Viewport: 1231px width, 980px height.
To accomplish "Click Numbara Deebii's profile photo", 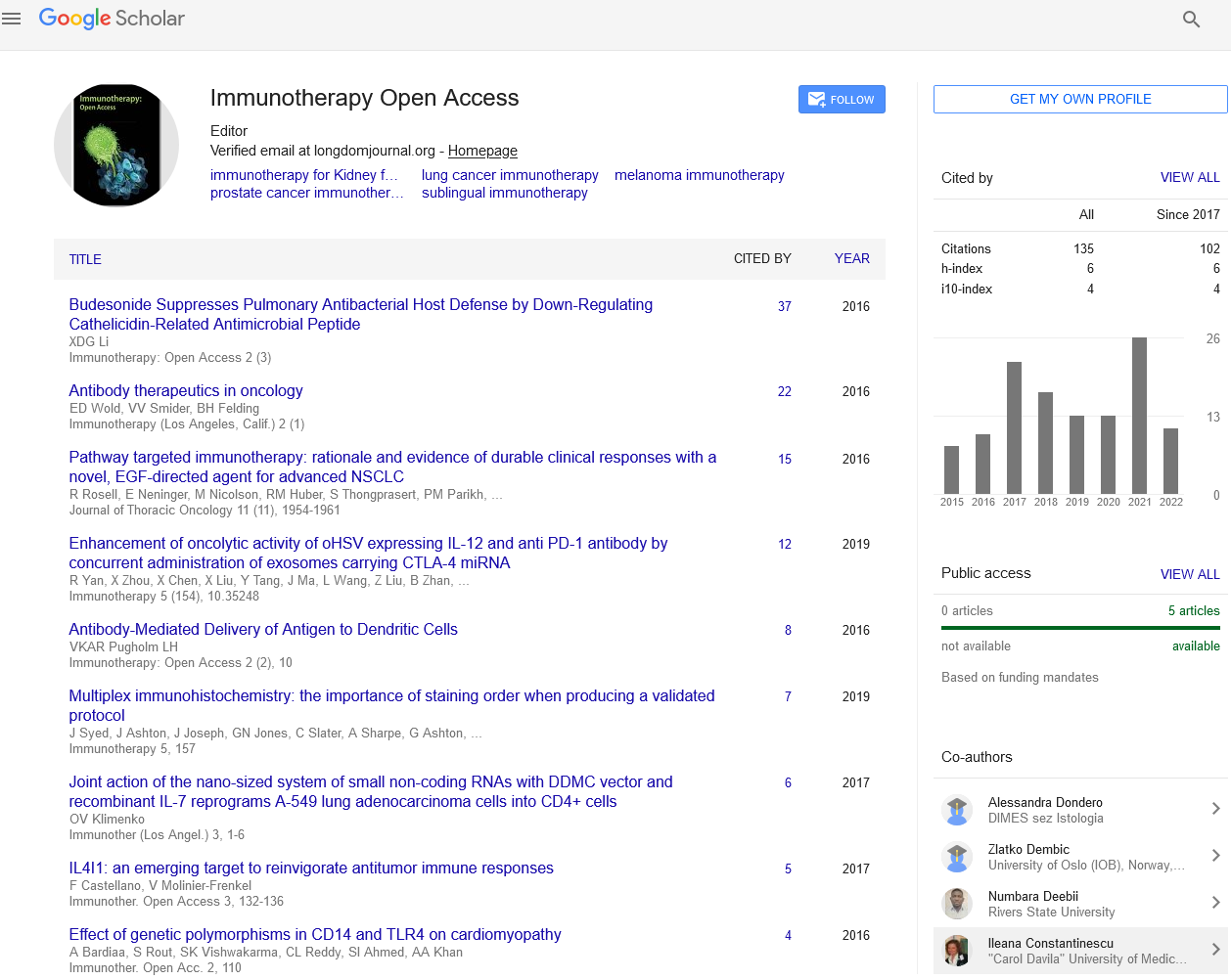I will pos(956,904).
